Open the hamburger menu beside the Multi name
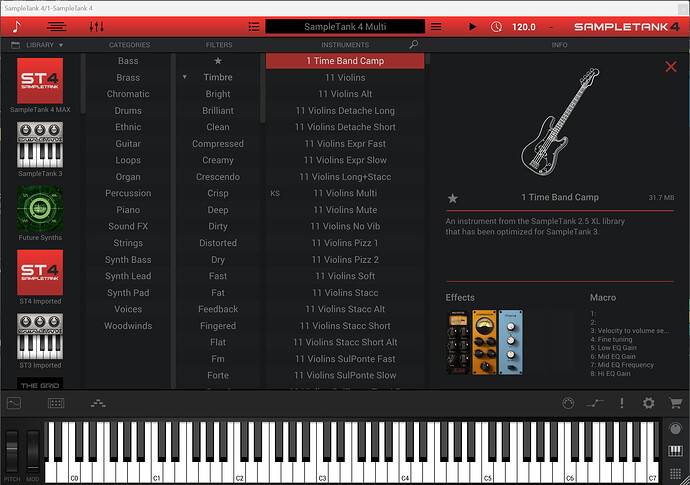The image size is (690, 485). pyautogui.click(x=436, y=27)
